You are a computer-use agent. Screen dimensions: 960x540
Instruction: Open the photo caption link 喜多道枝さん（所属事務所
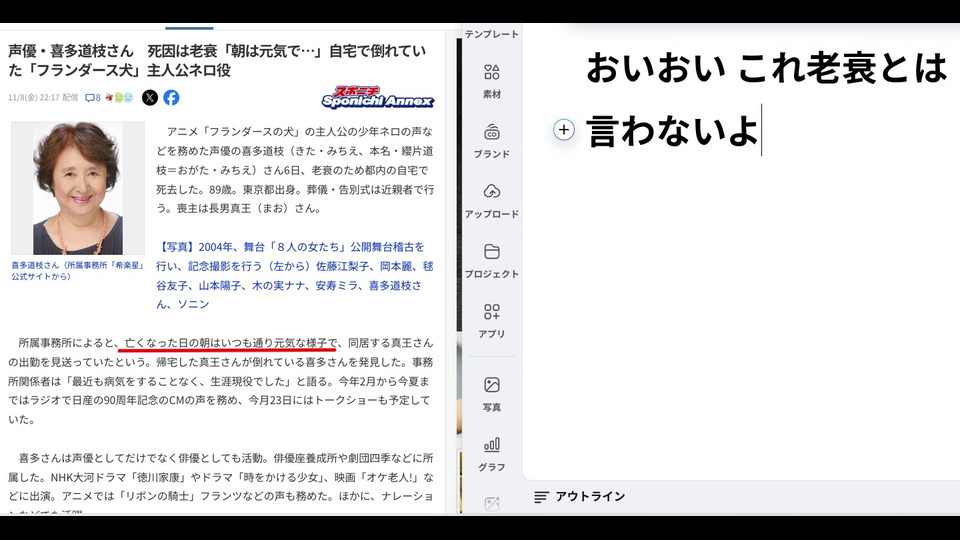(x=77, y=271)
